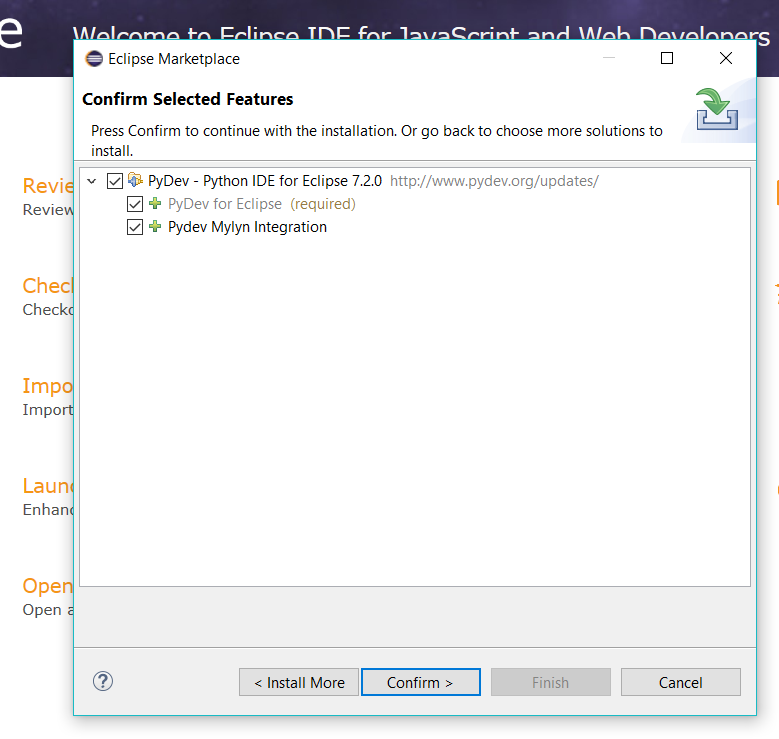779x739 pixels.
Task: Open the help question mark icon
Action: (x=103, y=681)
